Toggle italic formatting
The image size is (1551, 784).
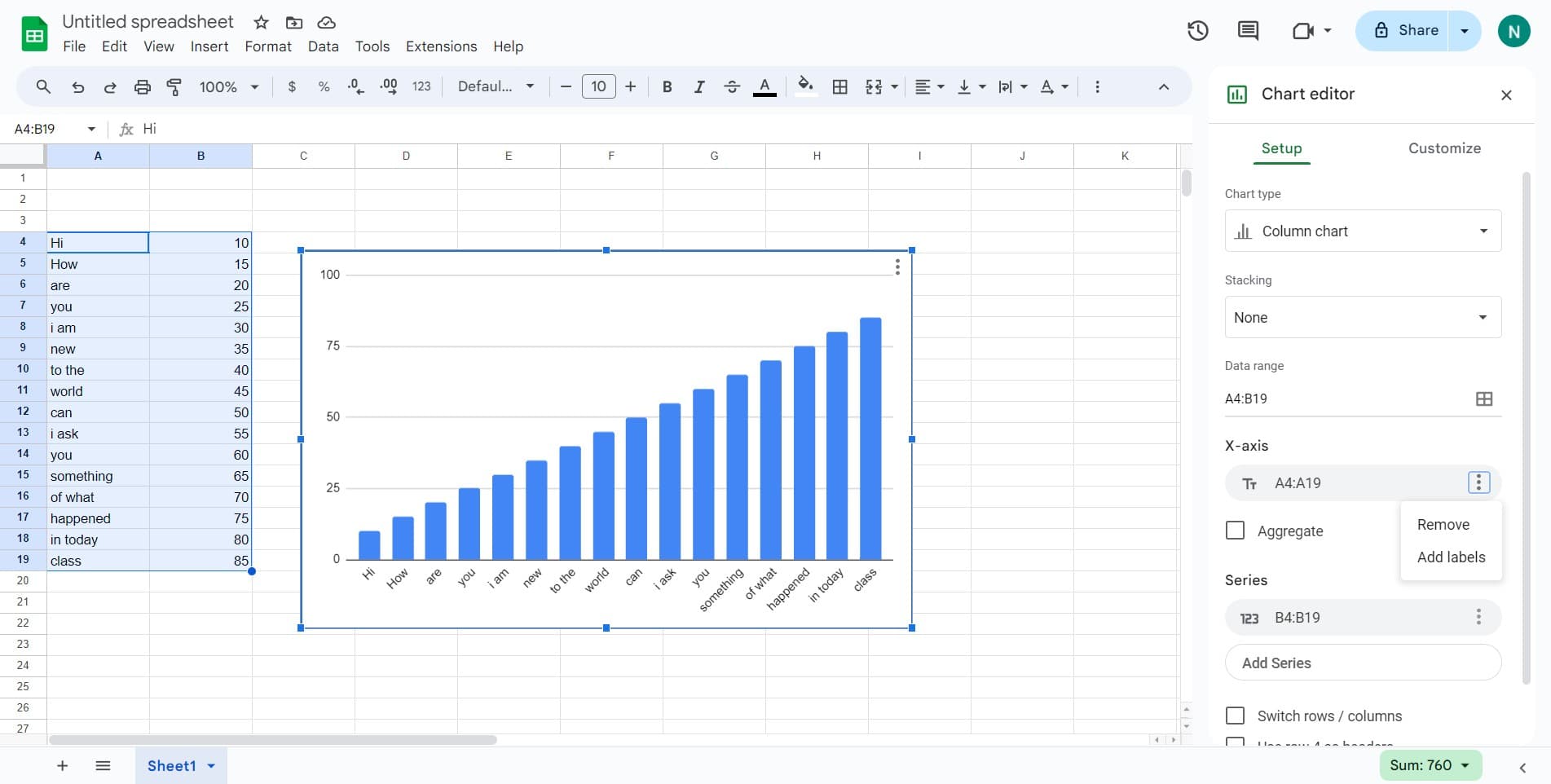coord(698,87)
